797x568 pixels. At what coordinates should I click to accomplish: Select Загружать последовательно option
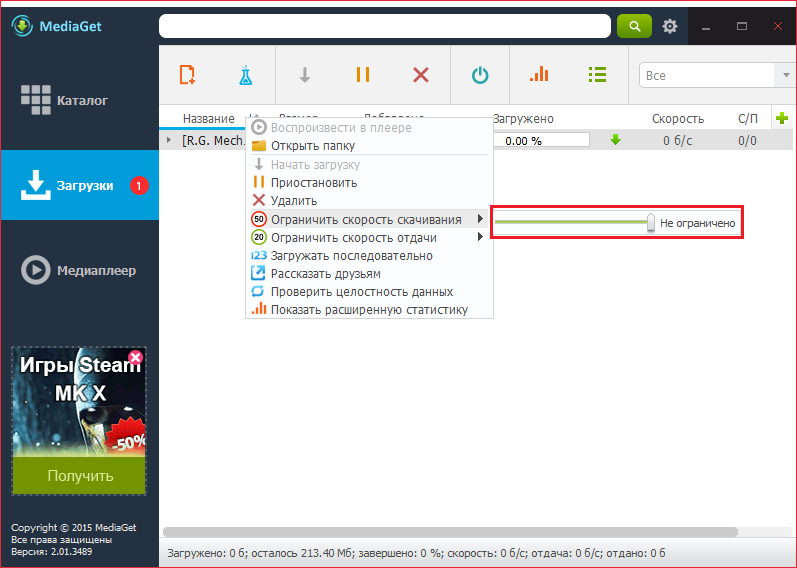point(369,256)
